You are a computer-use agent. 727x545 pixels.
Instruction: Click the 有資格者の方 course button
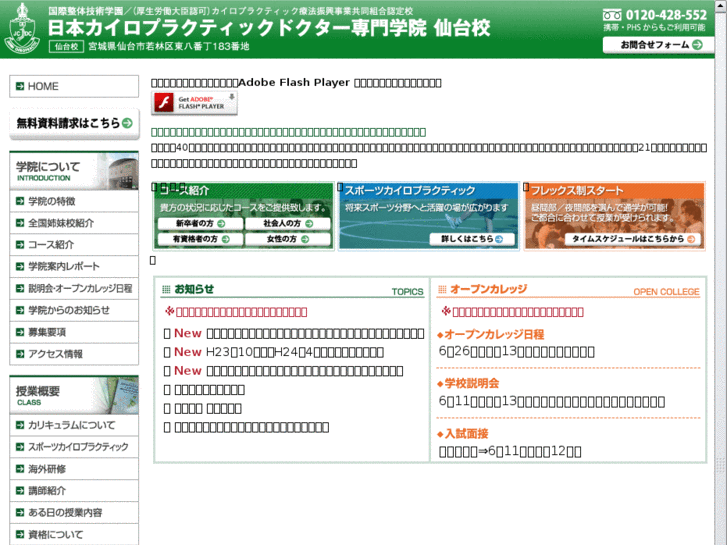click(x=200, y=239)
